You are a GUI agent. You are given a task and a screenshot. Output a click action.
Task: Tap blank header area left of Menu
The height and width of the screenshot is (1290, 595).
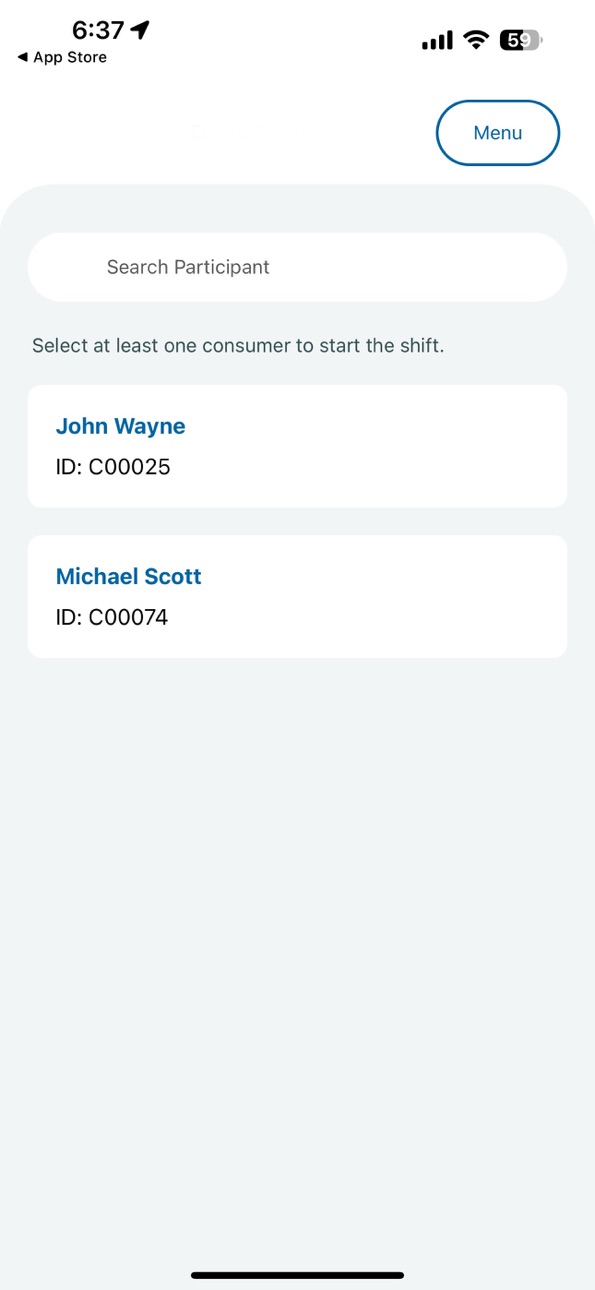click(x=215, y=133)
